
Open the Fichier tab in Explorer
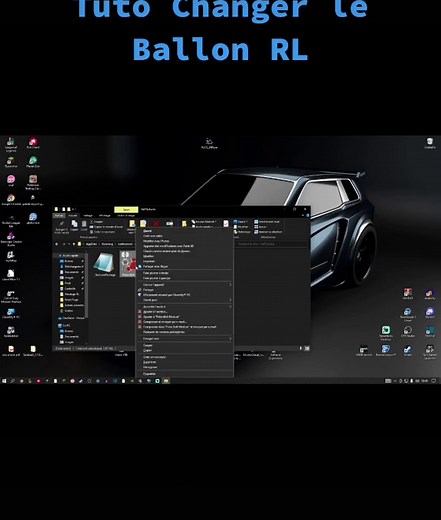59,215
